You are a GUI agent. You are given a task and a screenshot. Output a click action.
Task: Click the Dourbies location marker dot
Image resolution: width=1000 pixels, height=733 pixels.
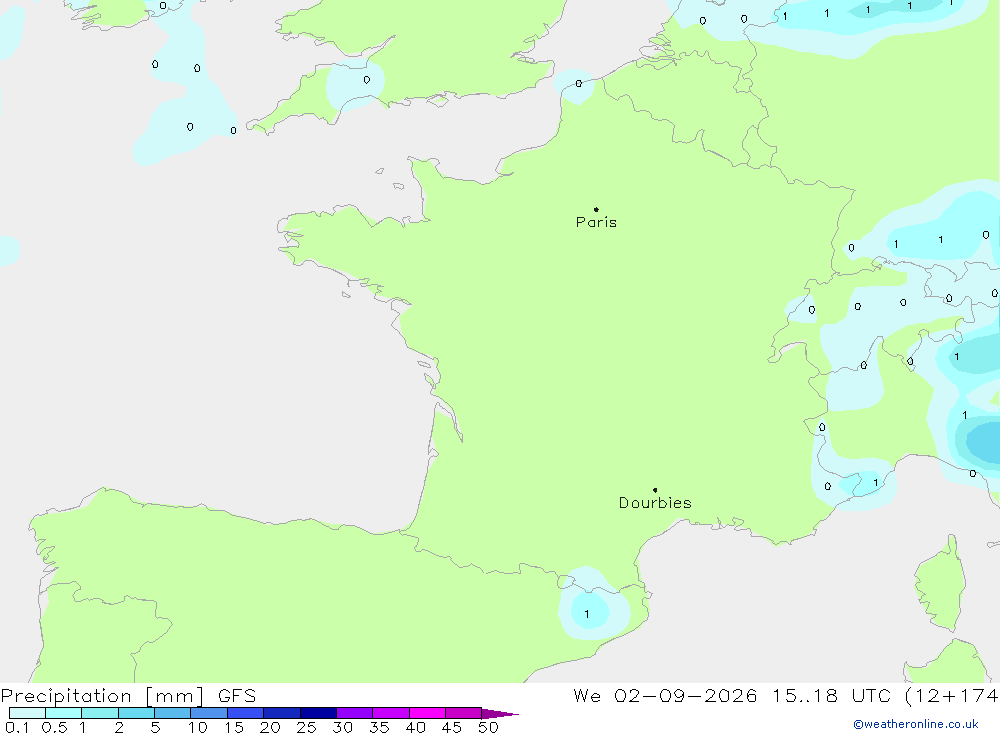[655, 490]
